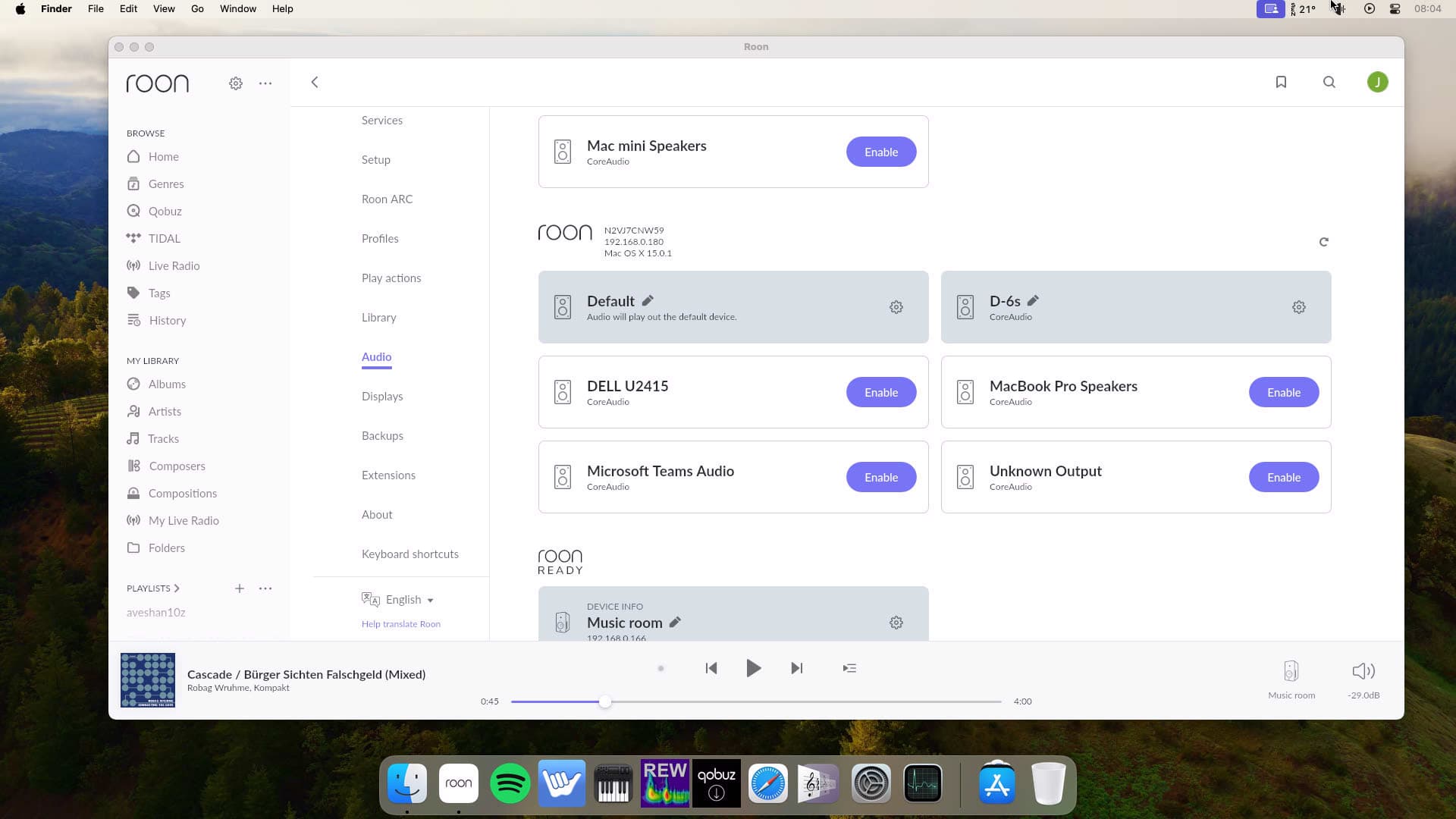The width and height of the screenshot is (1456, 819).
Task: Open the Music room zone picker
Action: [1291, 679]
